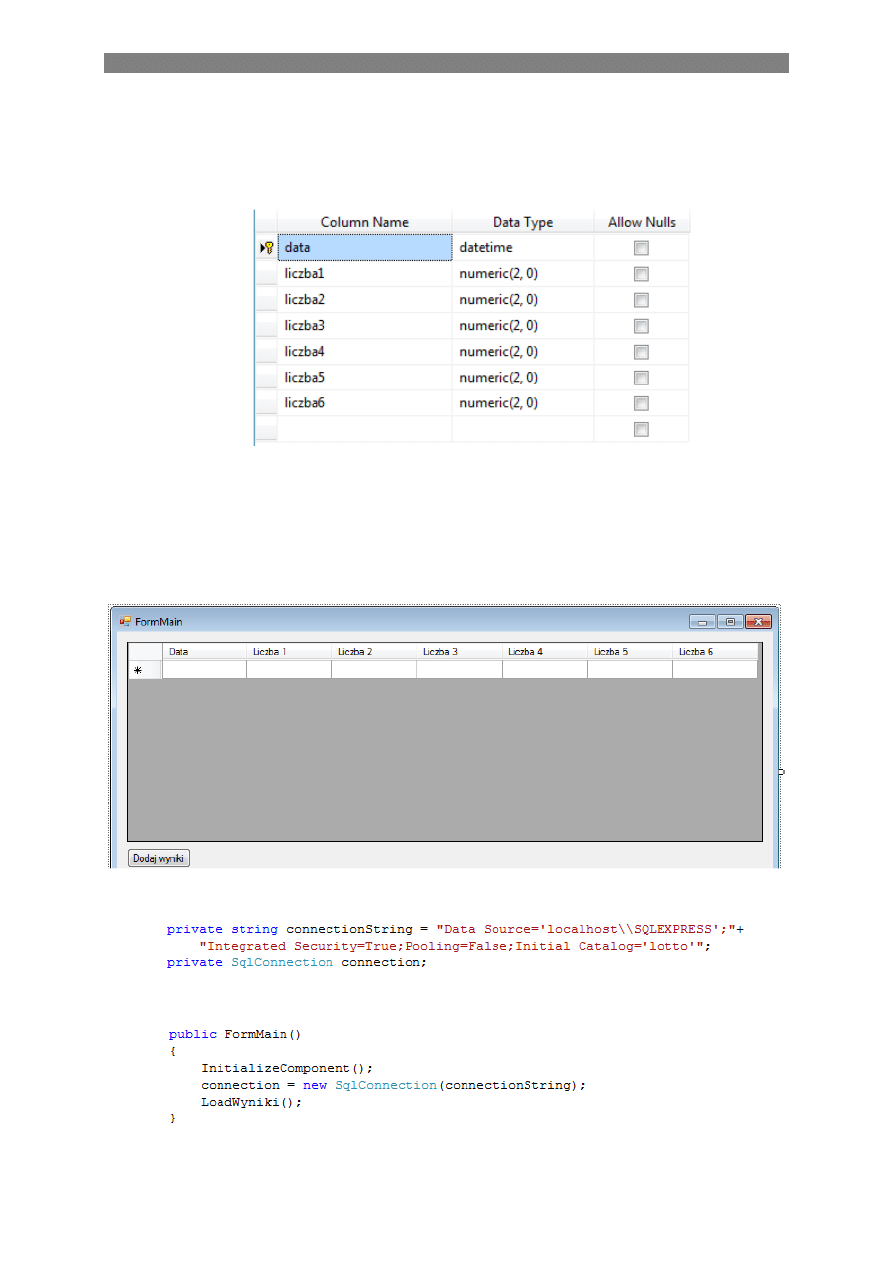Check Allow Nulls for liczba3
Viewport: 893px width, 1263px height.
pyautogui.click(x=641, y=326)
